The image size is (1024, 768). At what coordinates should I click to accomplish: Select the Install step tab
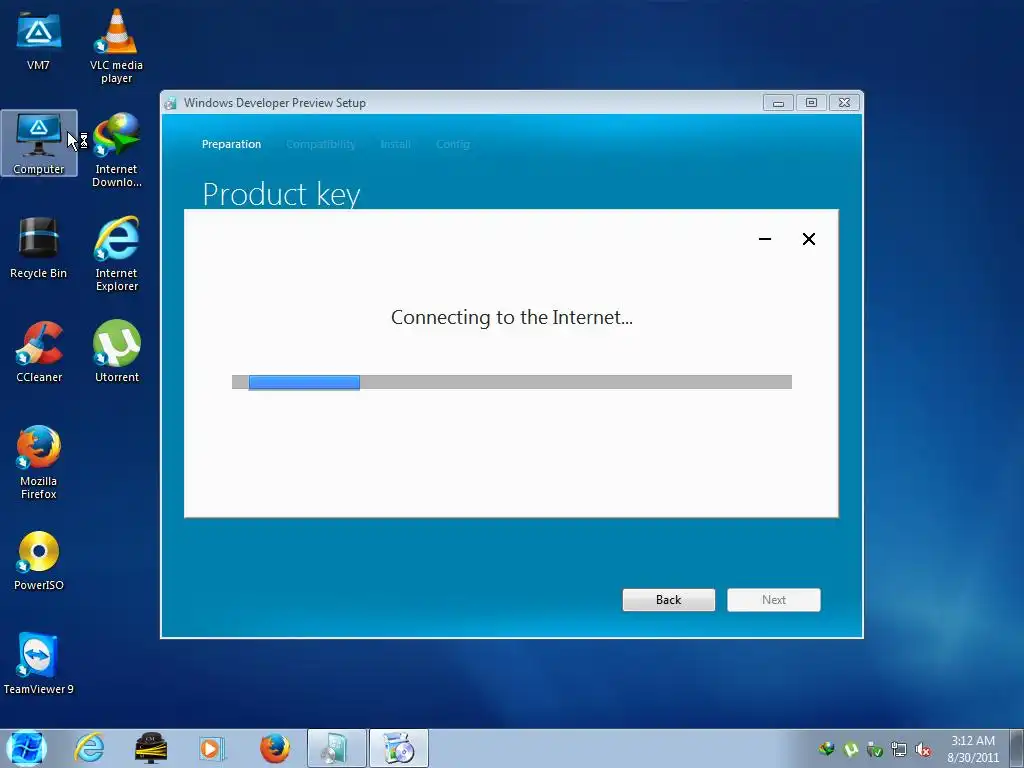coord(395,144)
